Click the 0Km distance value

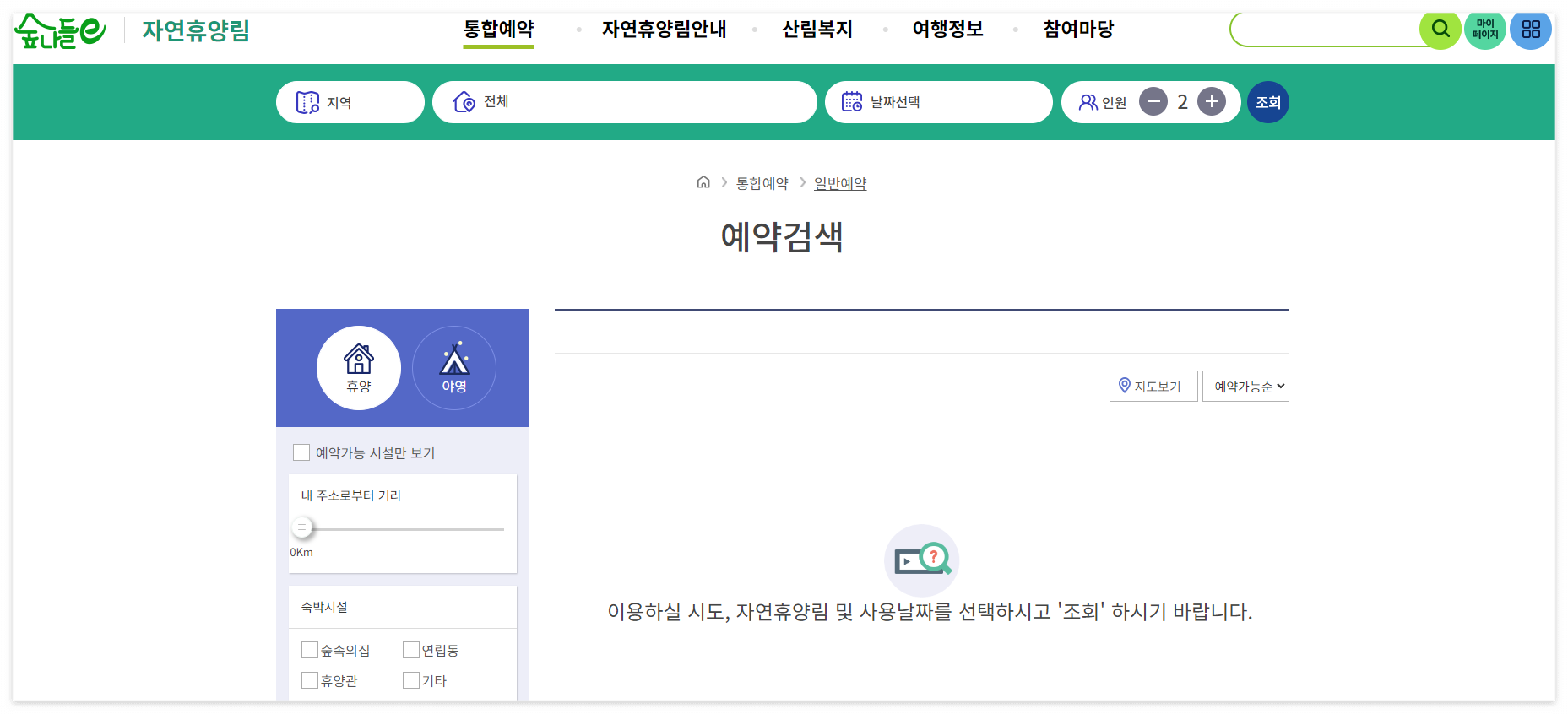tap(301, 552)
